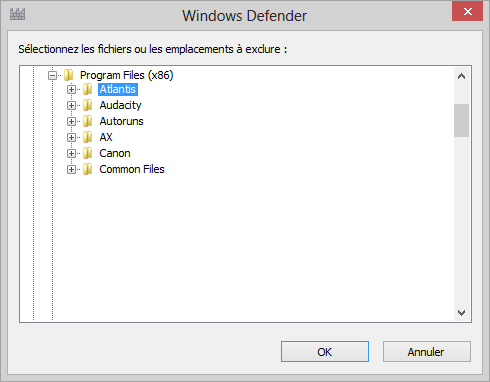The height and width of the screenshot is (382, 490).
Task: Click the Audacity folder icon
Action: point(88,105)
